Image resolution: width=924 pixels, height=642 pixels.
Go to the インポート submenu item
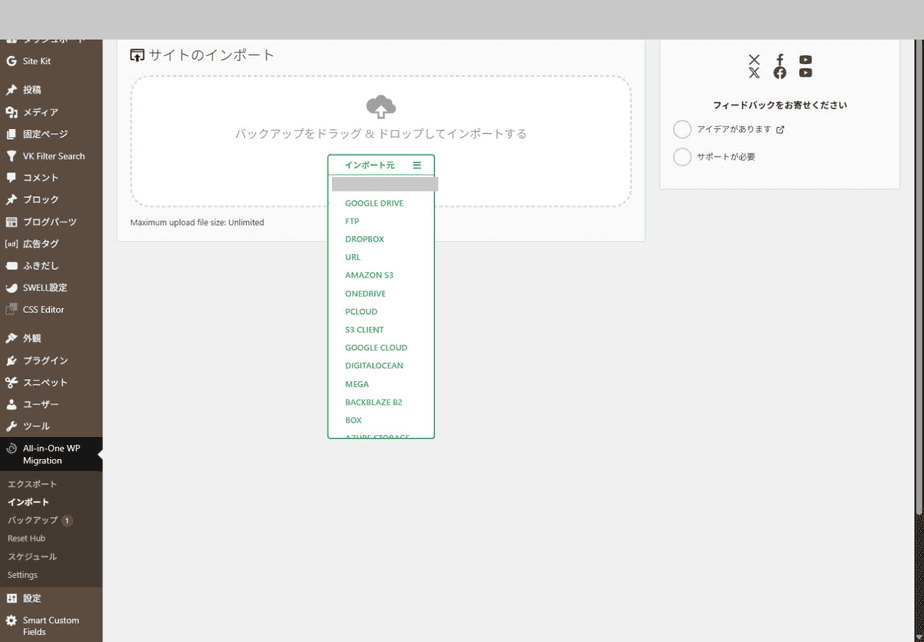pos(28,502)
